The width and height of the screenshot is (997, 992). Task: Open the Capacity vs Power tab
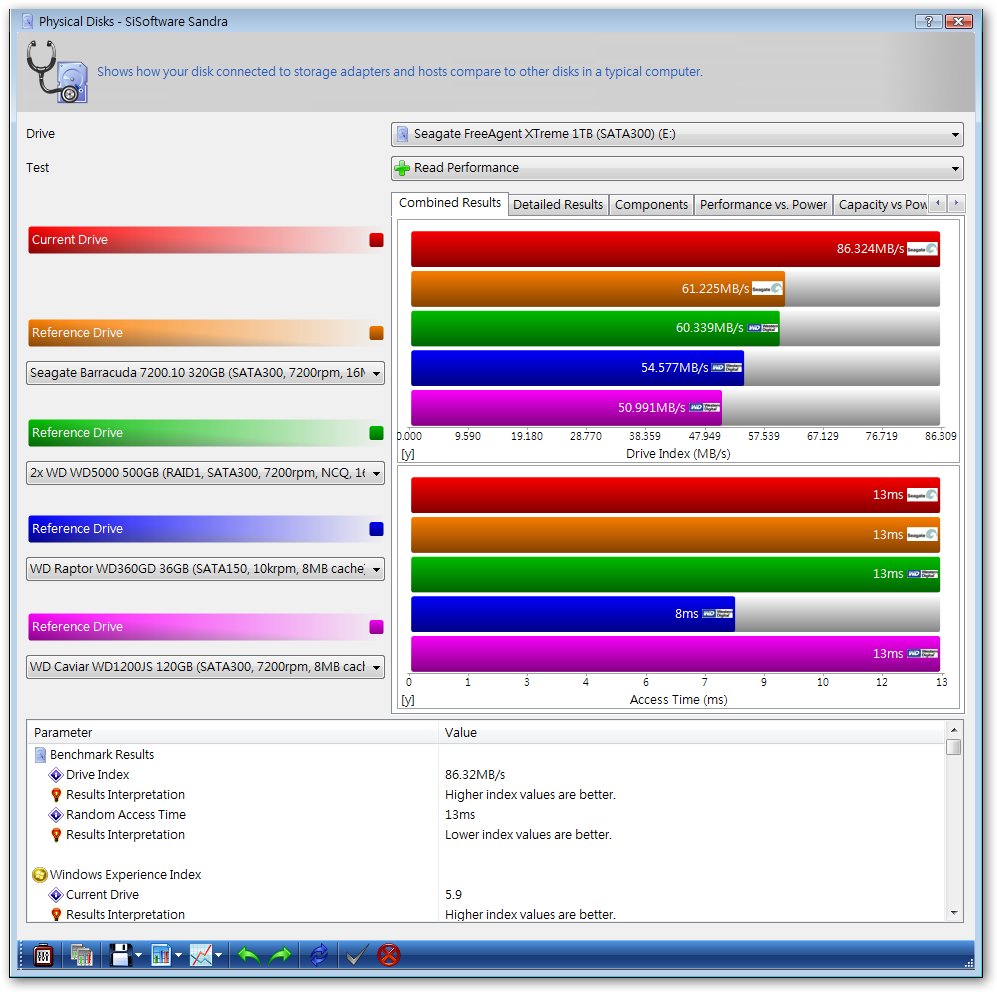(x=882, y=205)
